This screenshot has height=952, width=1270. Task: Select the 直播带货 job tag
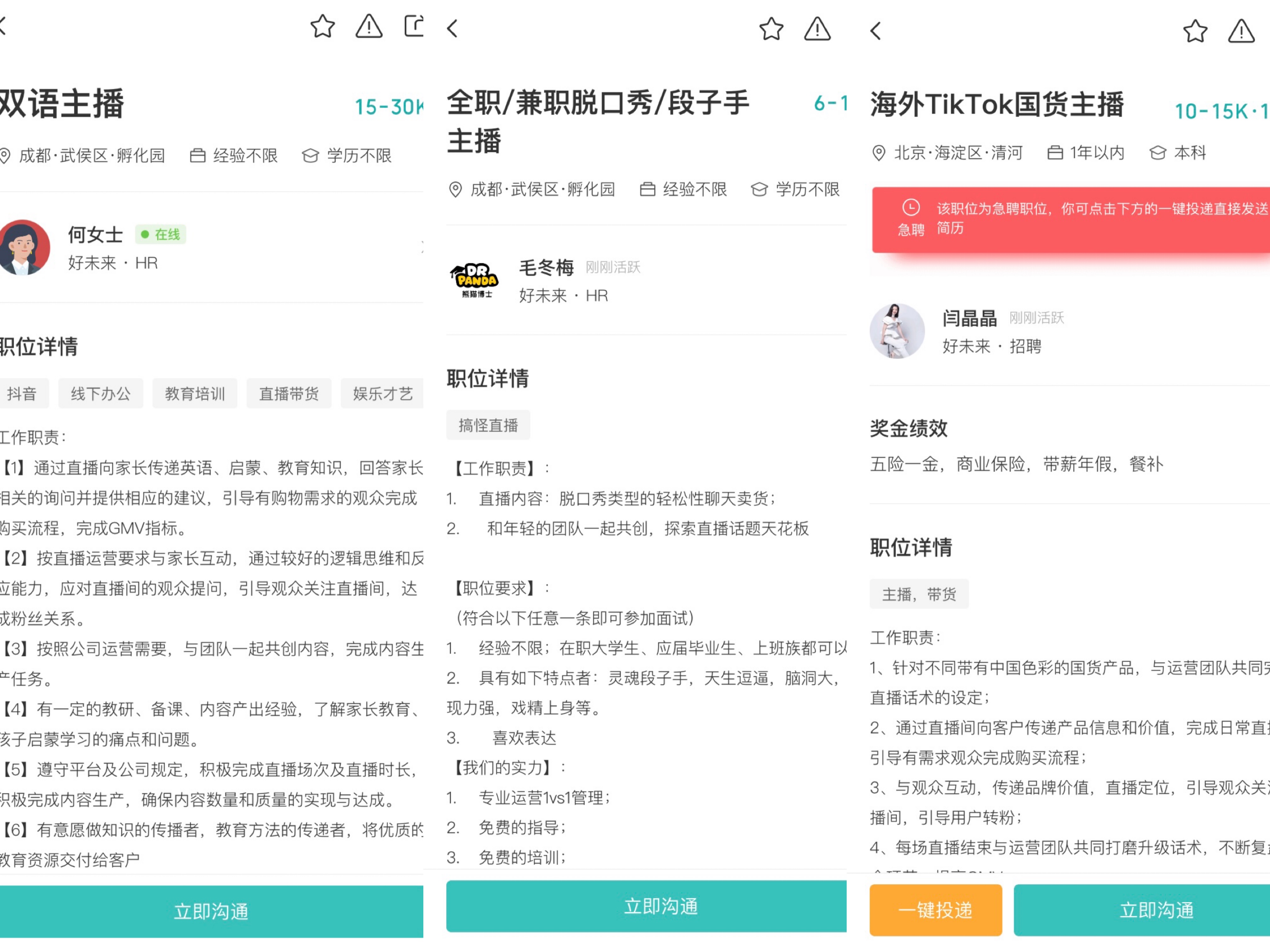tap(289, 394)
